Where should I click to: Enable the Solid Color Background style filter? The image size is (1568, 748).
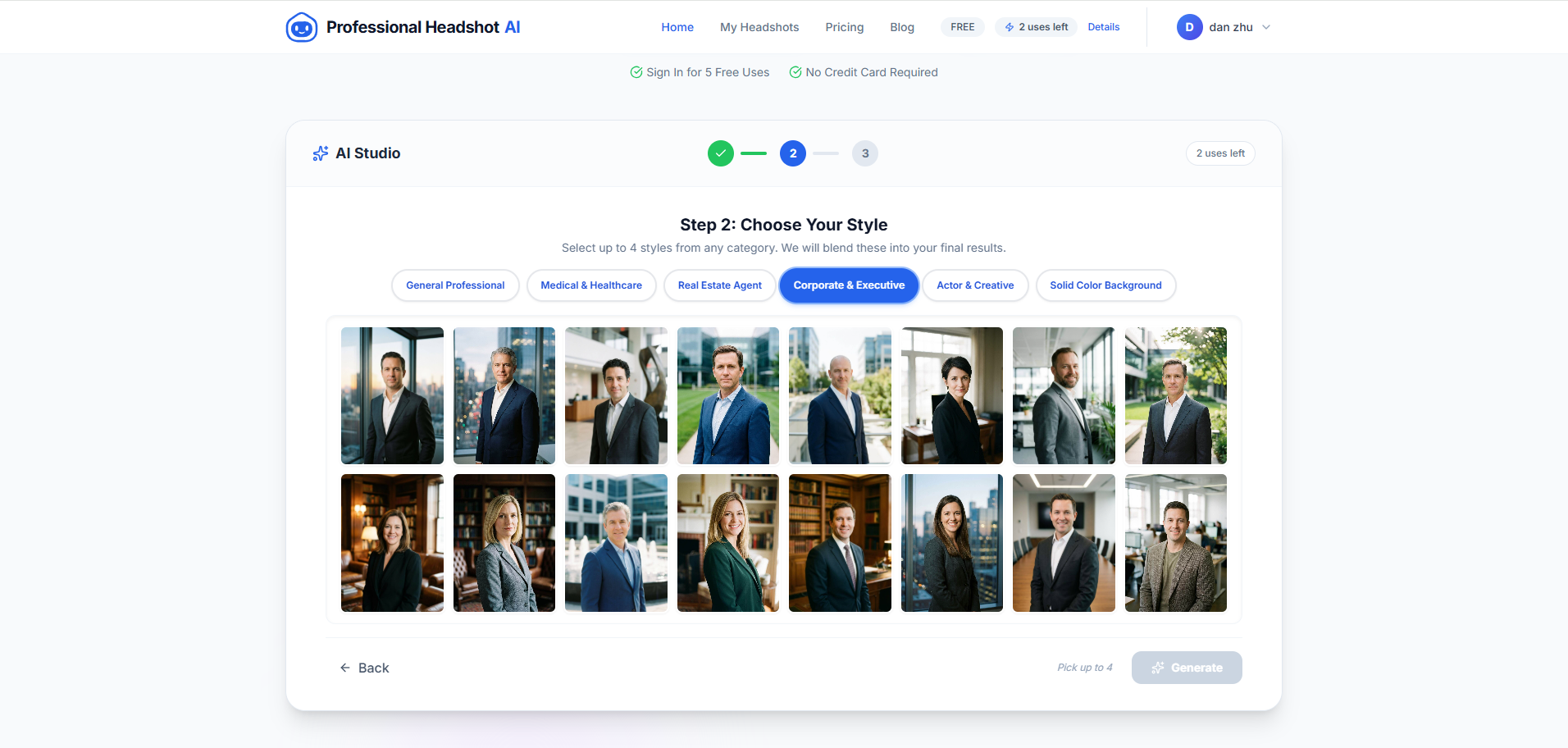1105,285
